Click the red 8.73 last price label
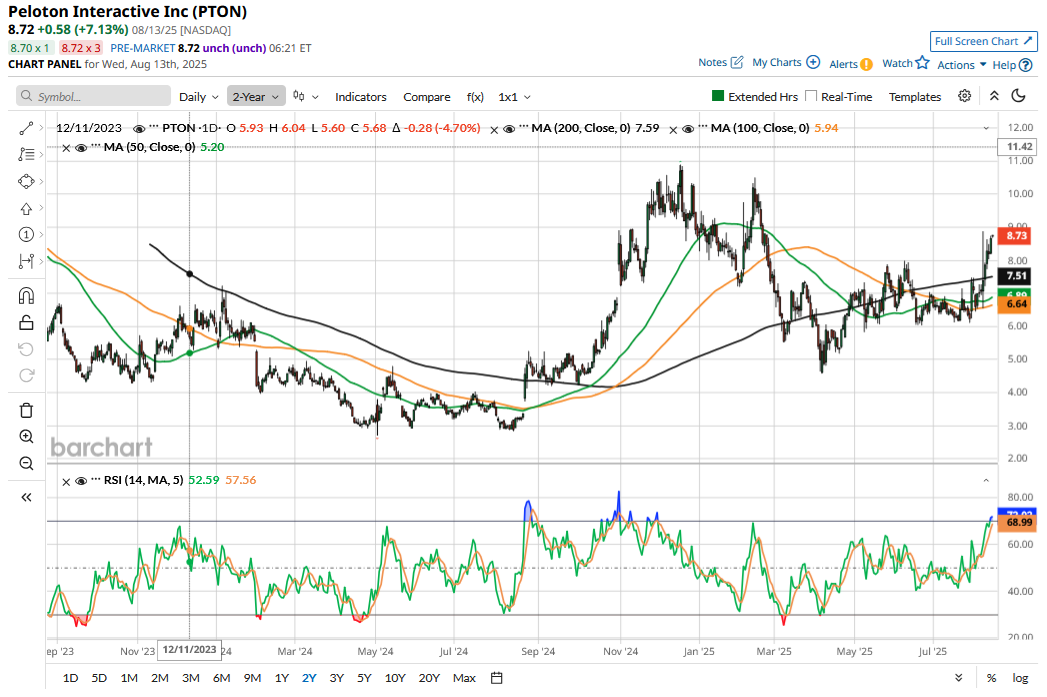This screenshot has width=1047, height=697. (1016, 236)
